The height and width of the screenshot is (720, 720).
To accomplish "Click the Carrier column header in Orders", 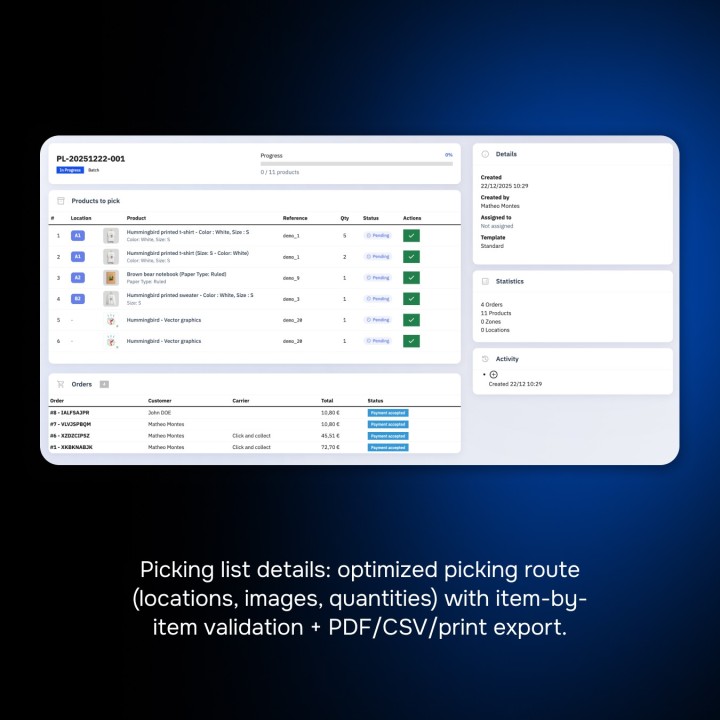I will coord(241,401).
